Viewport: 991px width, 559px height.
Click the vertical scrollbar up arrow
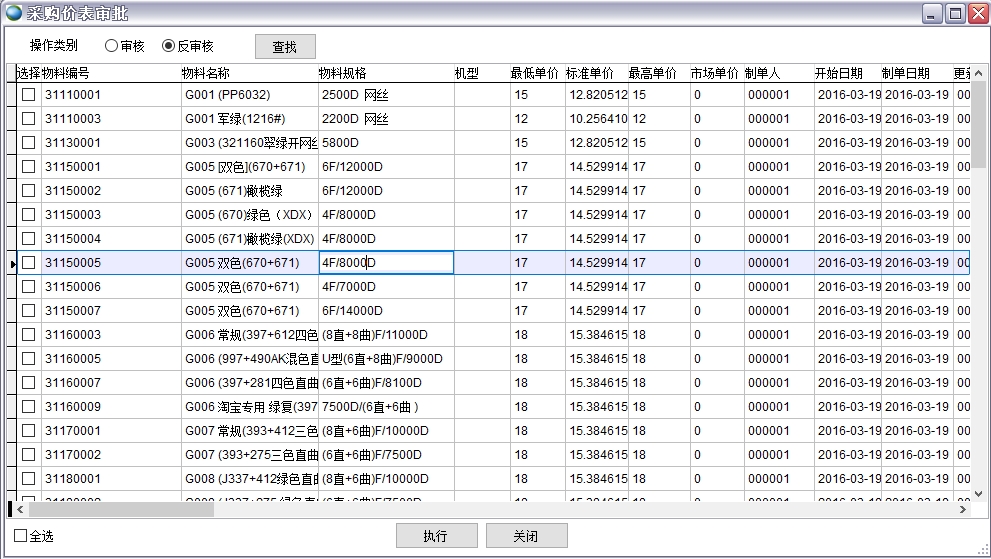coord(977,74)
